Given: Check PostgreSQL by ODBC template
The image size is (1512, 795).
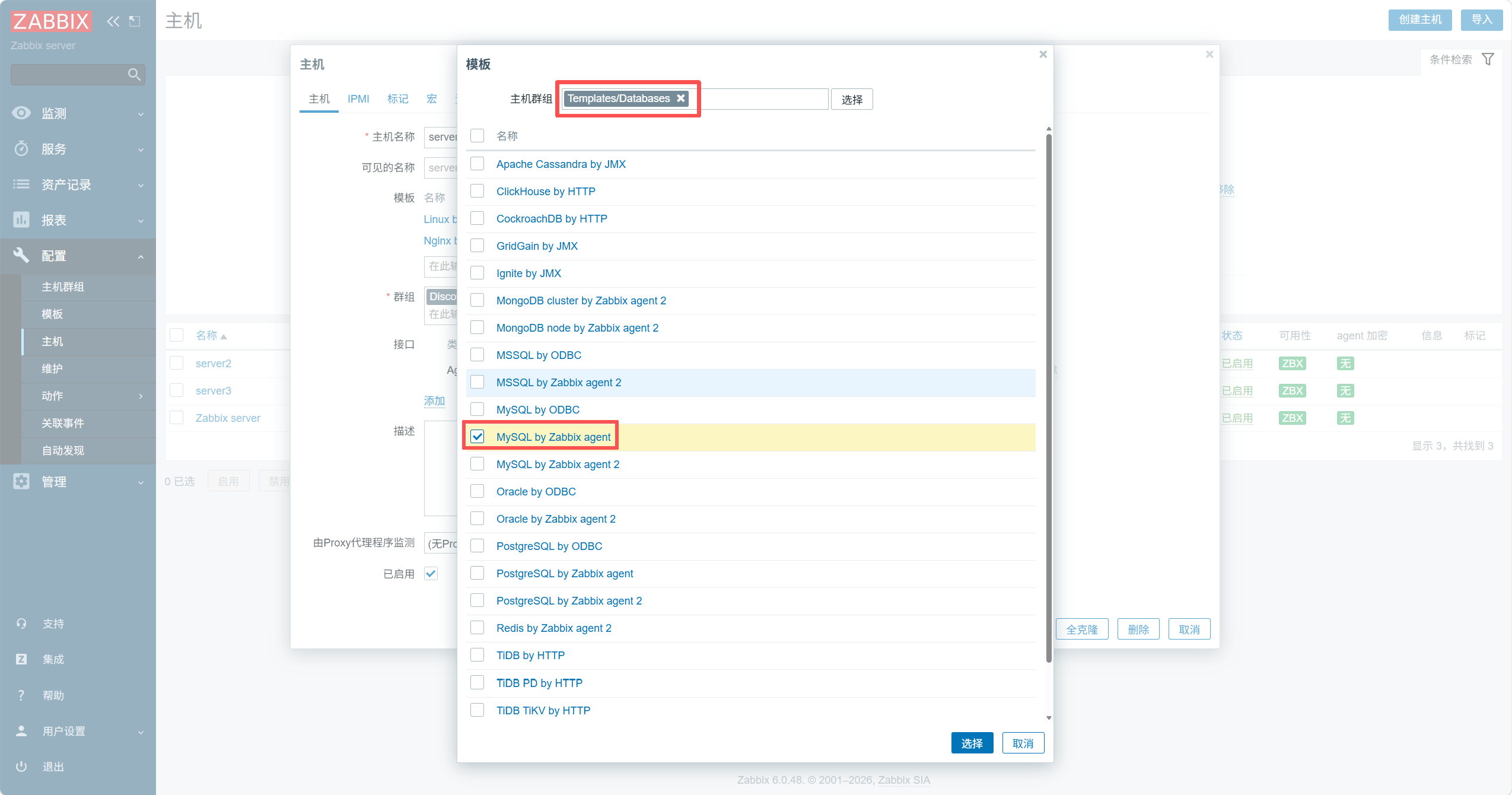Looking at the screenshot, I should coord(478,546).
